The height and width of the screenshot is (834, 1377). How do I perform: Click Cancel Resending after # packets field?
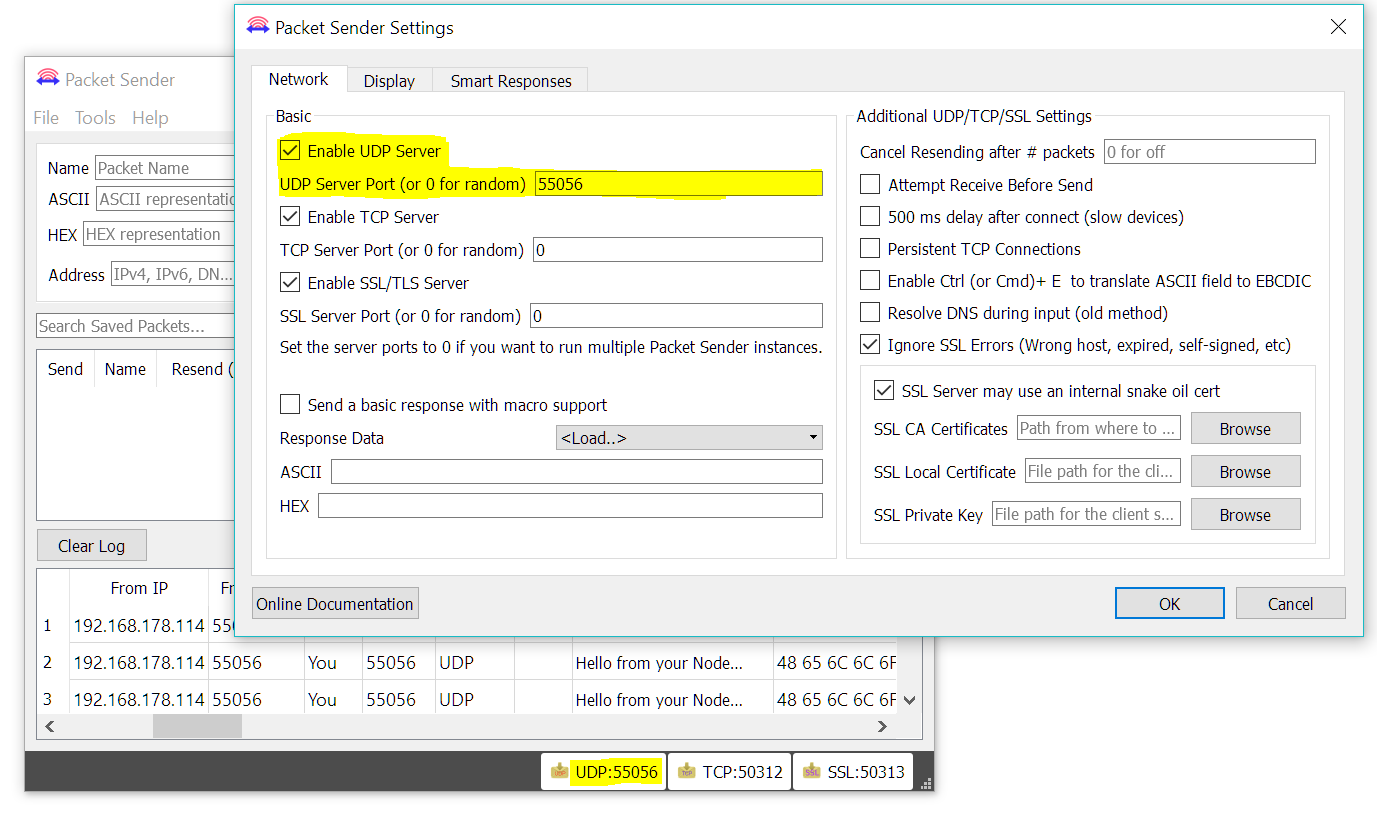1210,152
